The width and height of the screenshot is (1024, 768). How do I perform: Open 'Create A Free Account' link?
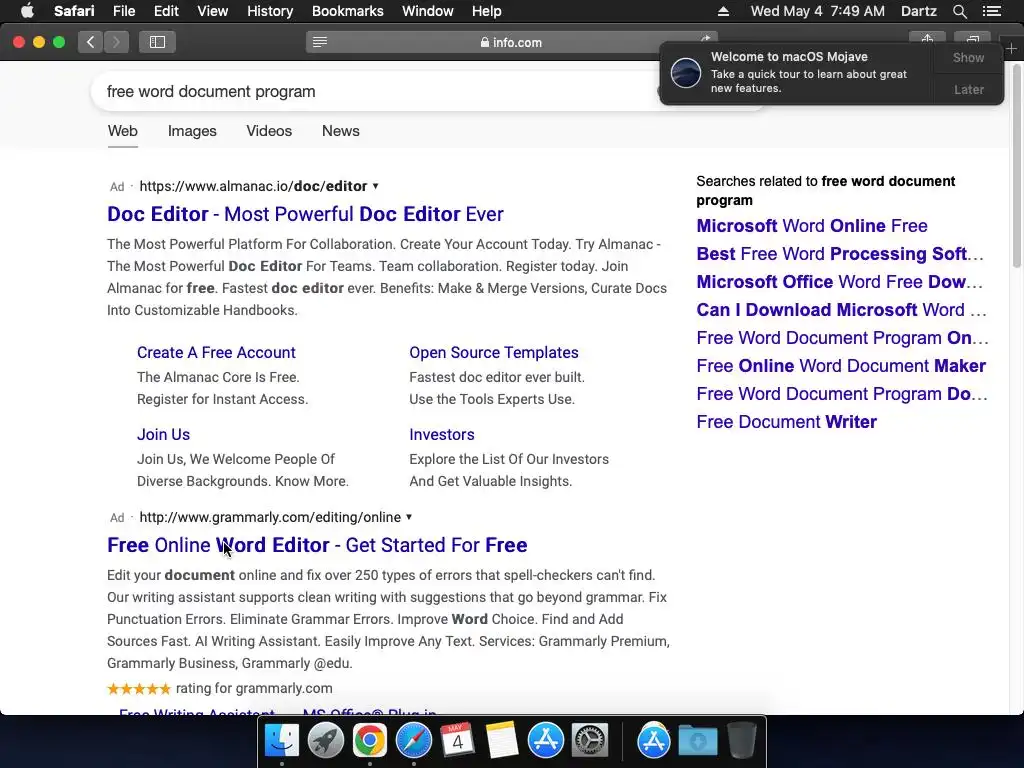tap(216, 353)
